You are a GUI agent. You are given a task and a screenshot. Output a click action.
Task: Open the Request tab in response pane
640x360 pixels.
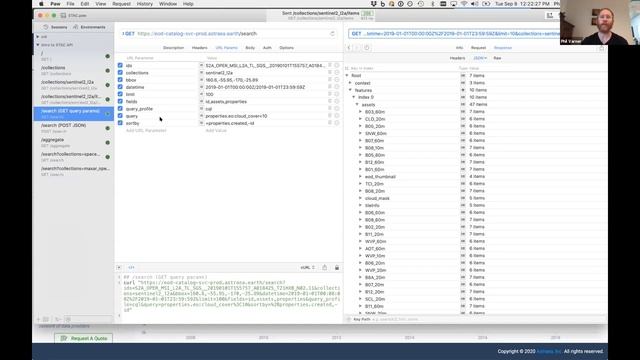pyautogui.click(x=478, y=48)
